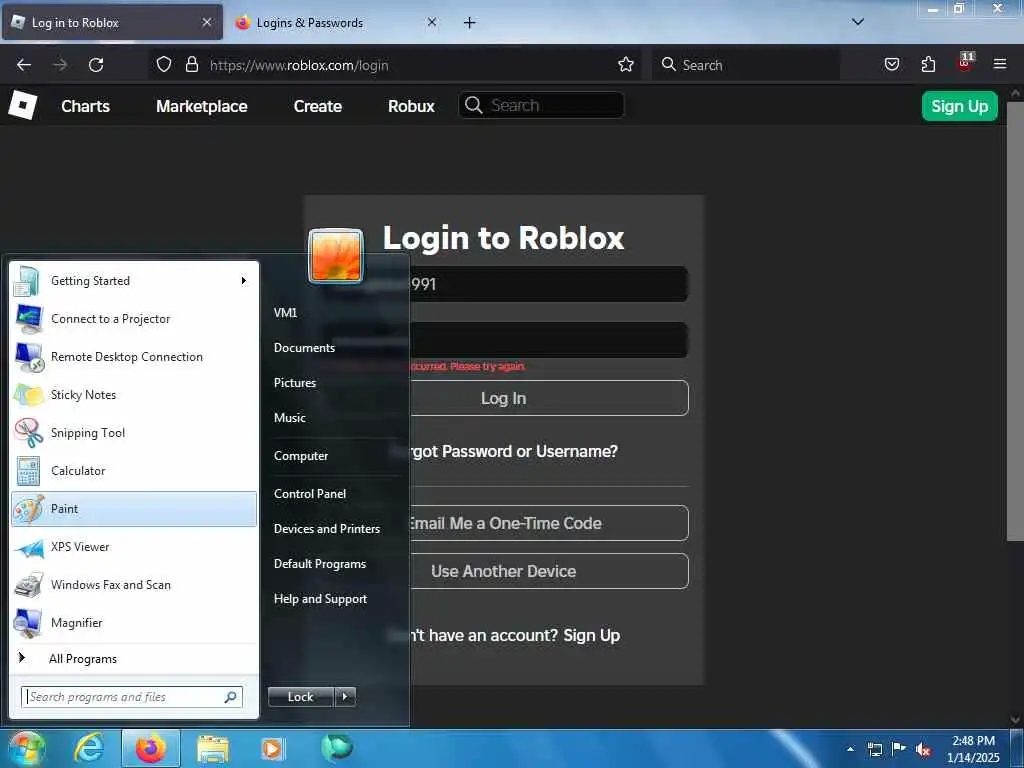Open Devices and Printers

tap(327, 528)
